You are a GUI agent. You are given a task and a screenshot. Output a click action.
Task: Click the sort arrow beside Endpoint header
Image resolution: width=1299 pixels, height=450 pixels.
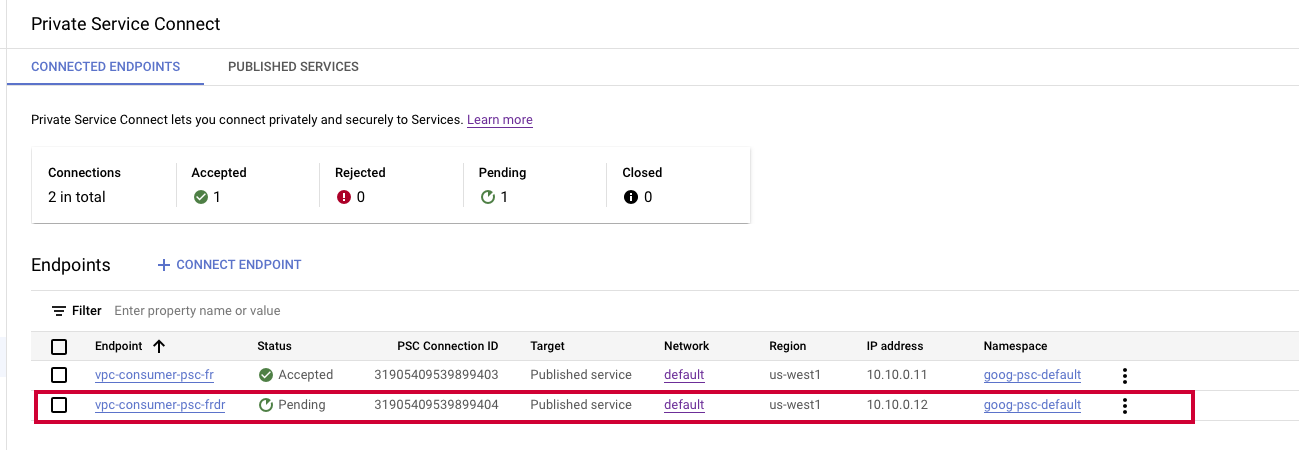(158, 346)
